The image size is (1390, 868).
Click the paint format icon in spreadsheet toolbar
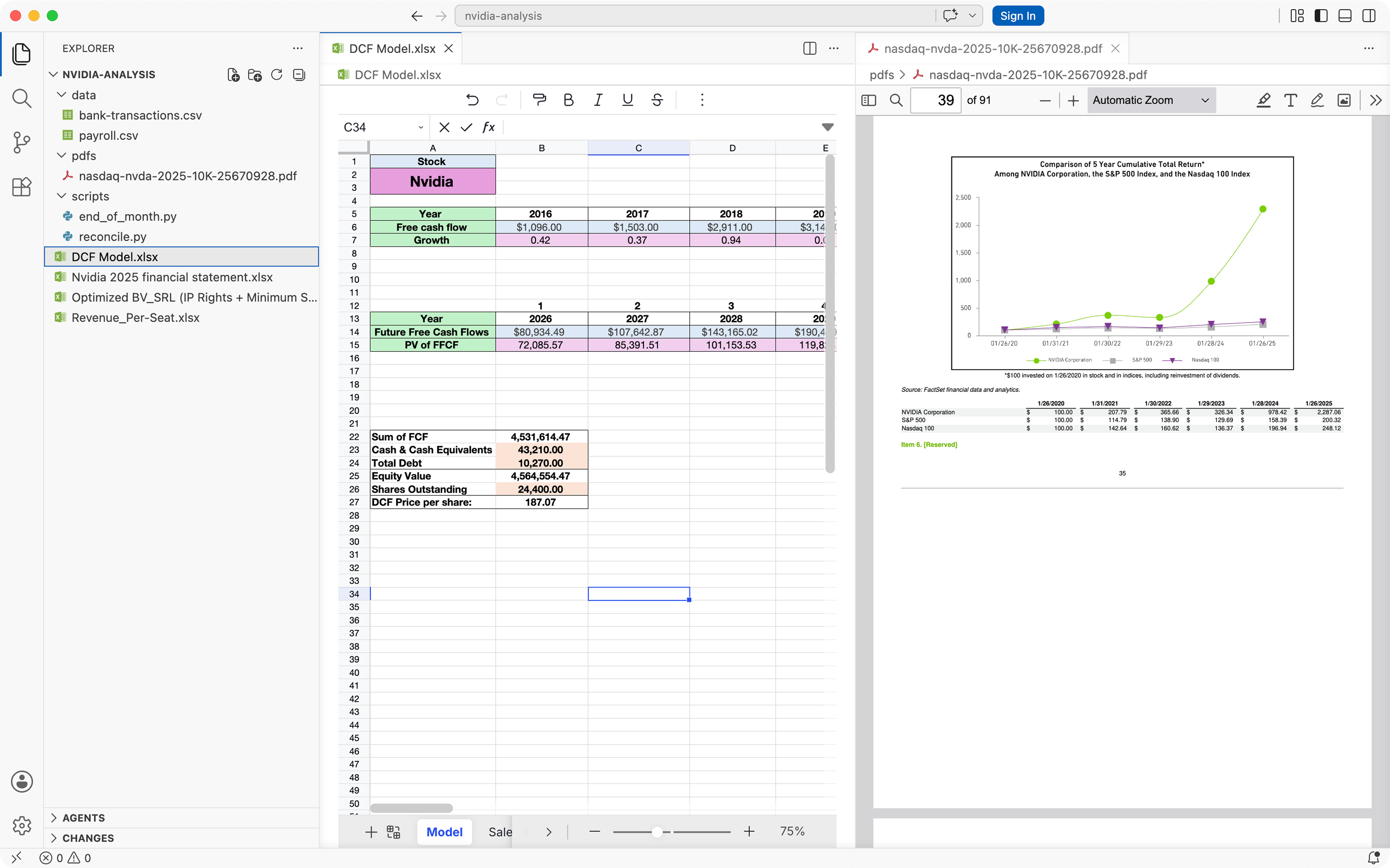539,100
